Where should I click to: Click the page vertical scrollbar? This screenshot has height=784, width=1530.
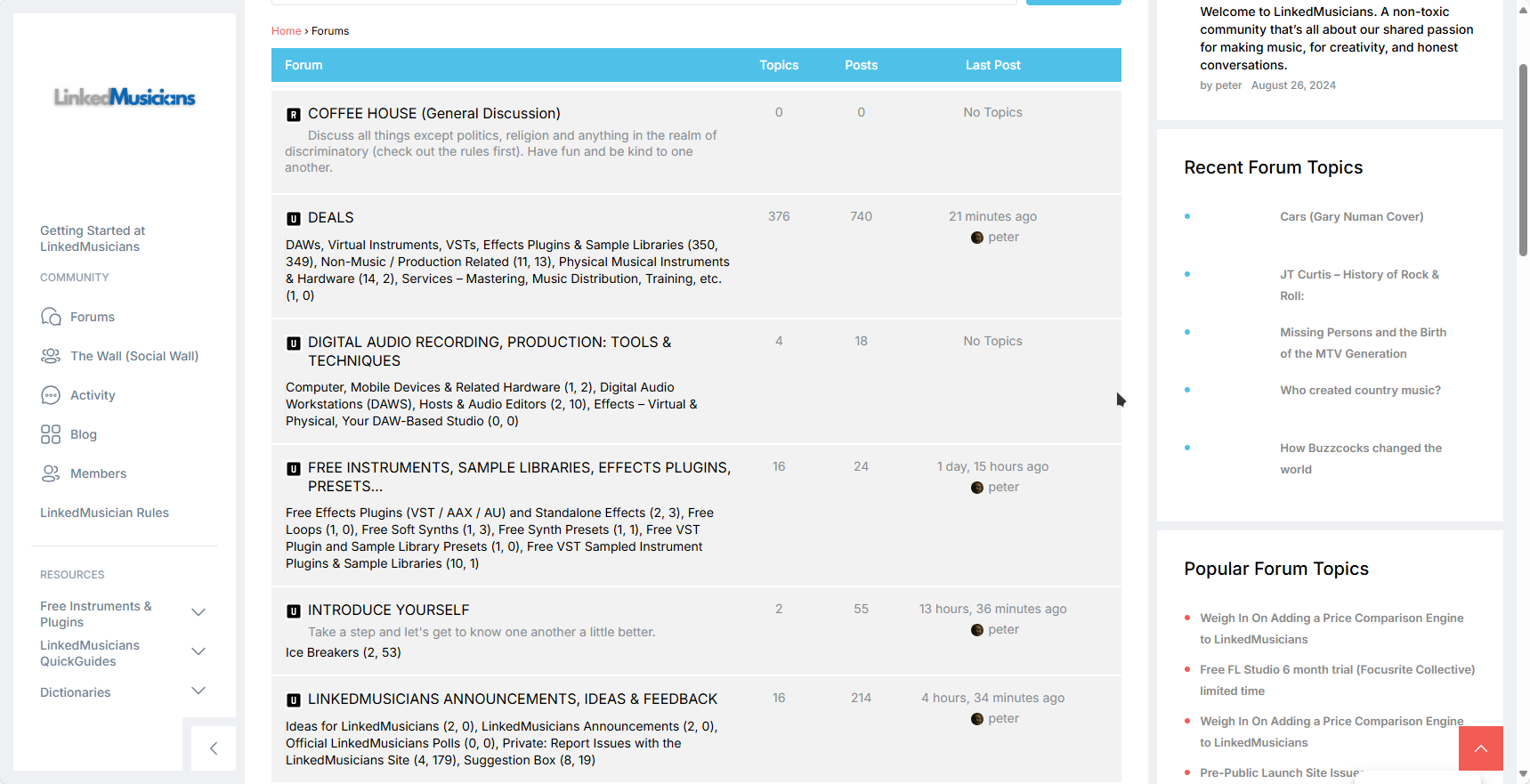tap(1523, 160)
